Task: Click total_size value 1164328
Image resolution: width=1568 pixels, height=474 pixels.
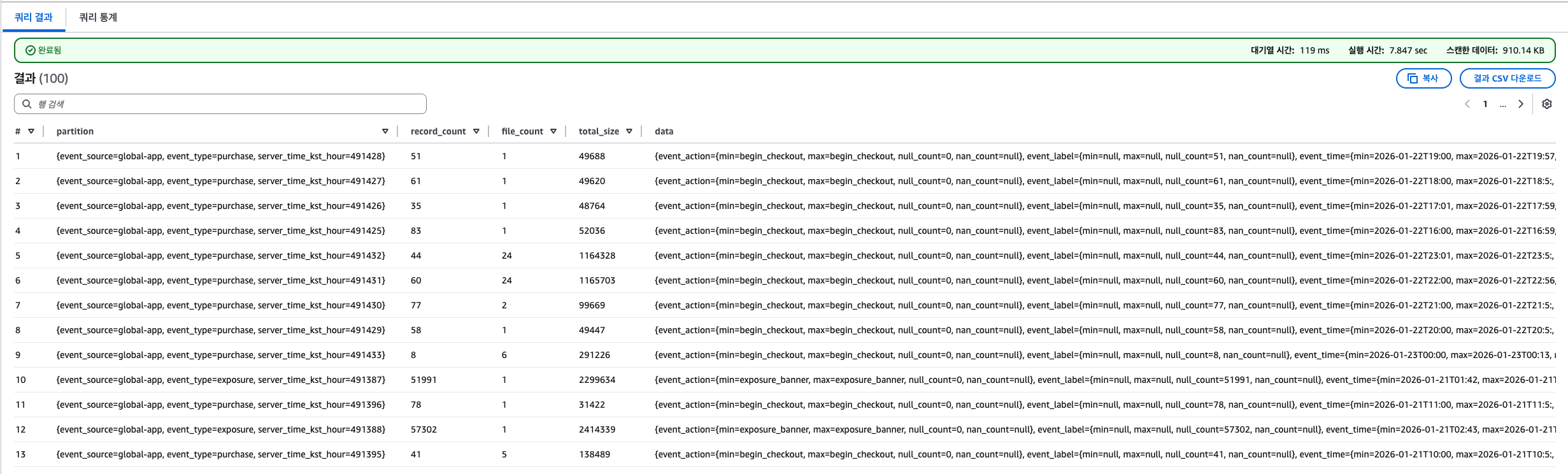Action: [x=597, y=255]
